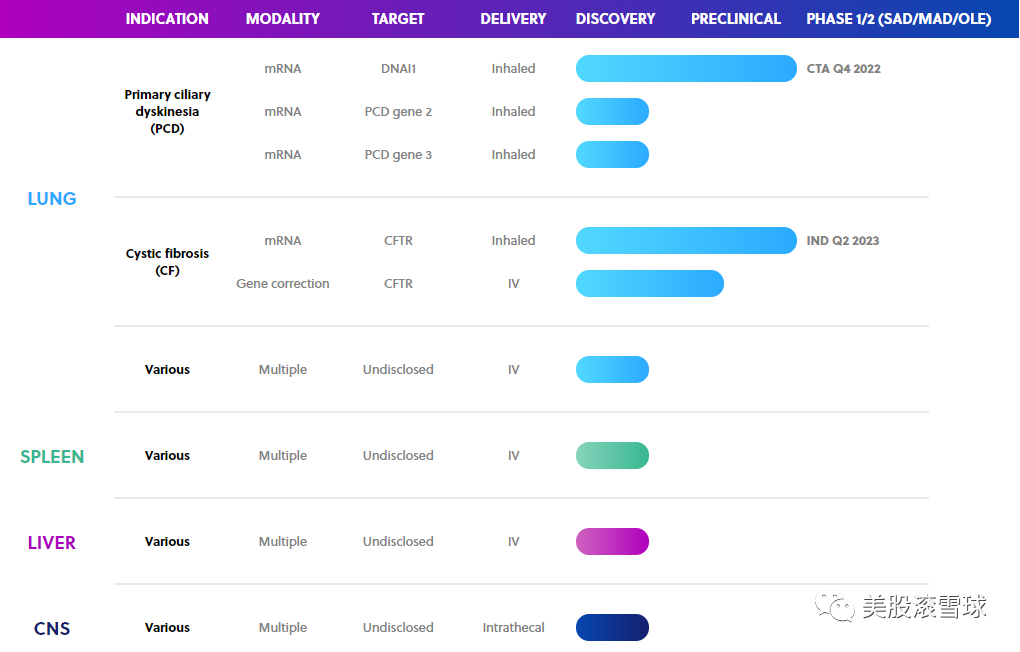Image resolution: width=1020 pixels, height=652 pixels.
Task: Click the magenta LIVER progress bar
Action: pos(612,542)
